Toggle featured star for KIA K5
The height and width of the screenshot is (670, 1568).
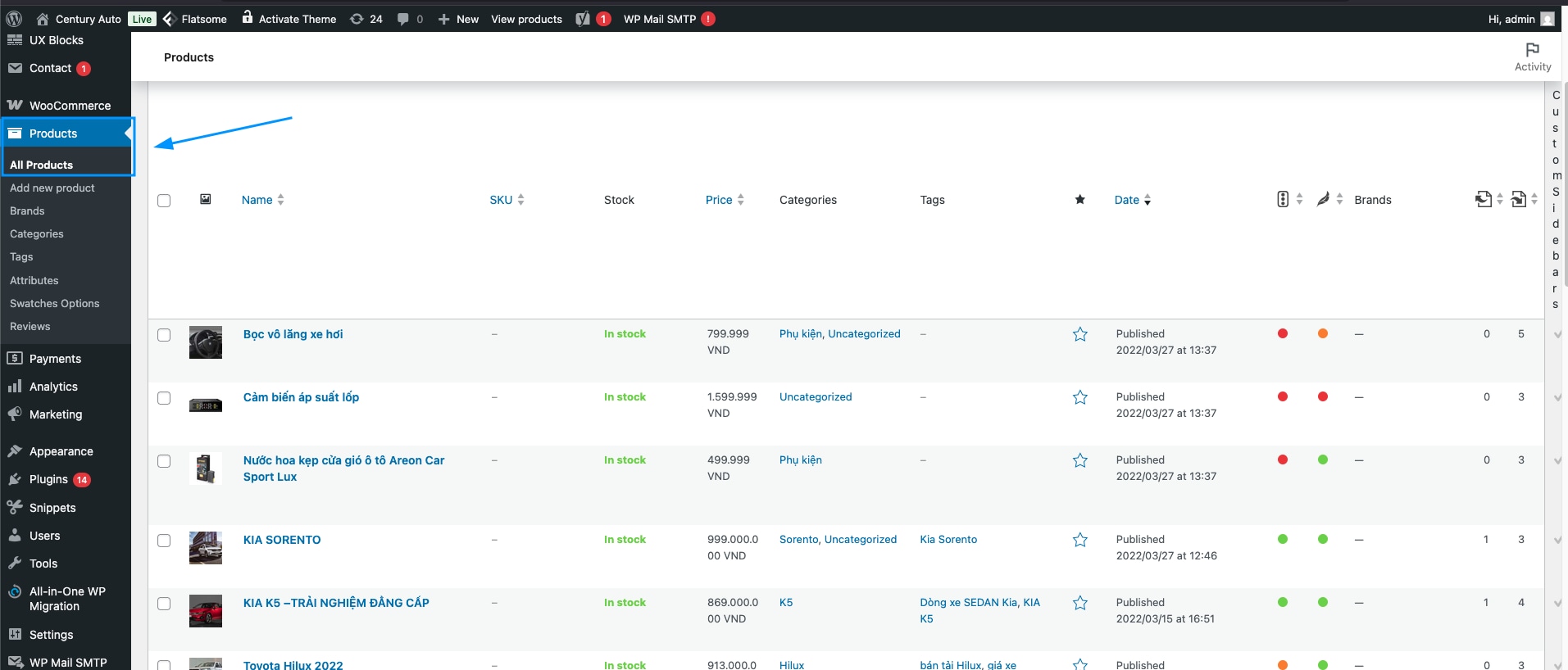point(1080,603)
